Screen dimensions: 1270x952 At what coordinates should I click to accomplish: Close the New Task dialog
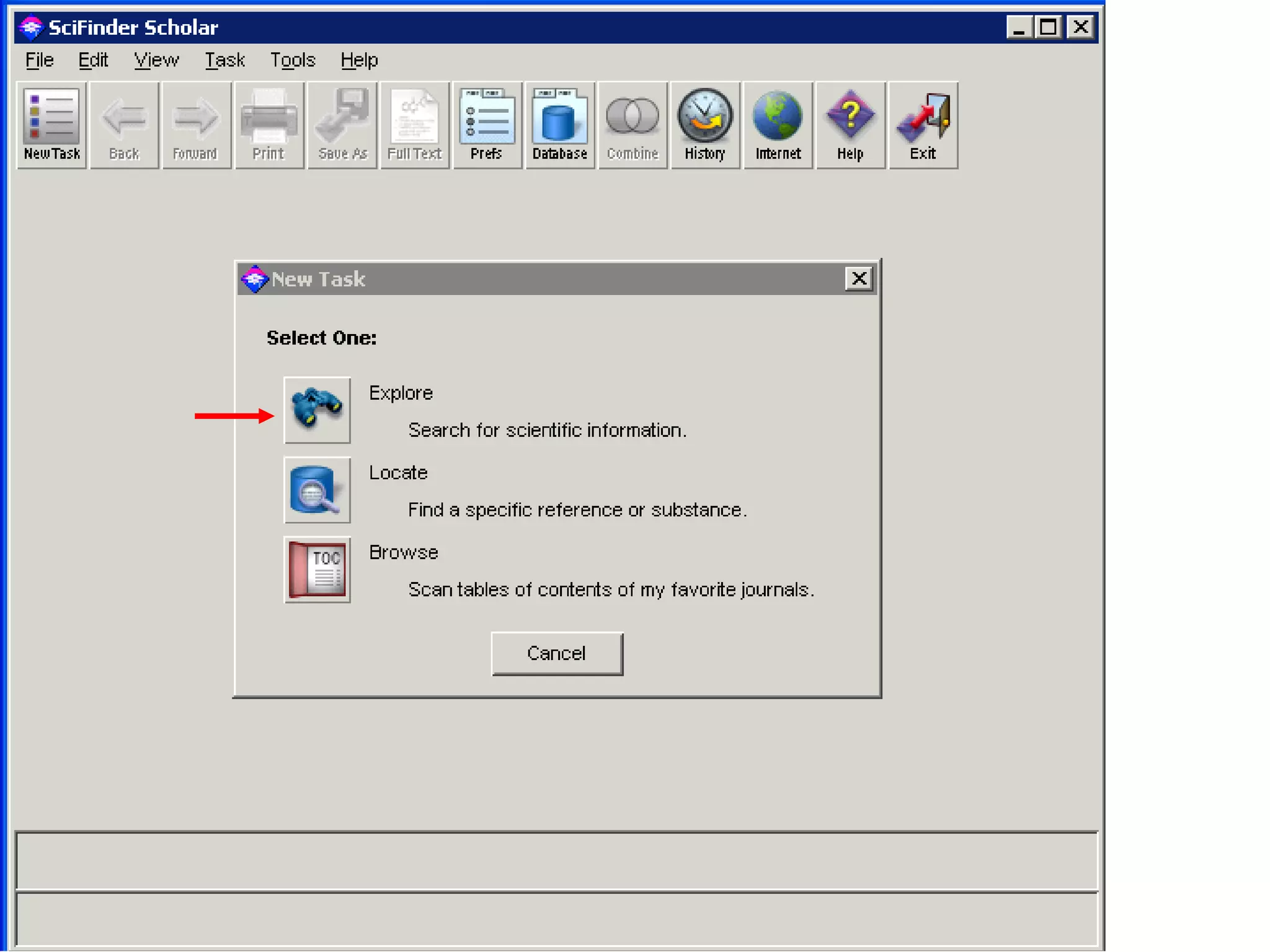(859, 278)
